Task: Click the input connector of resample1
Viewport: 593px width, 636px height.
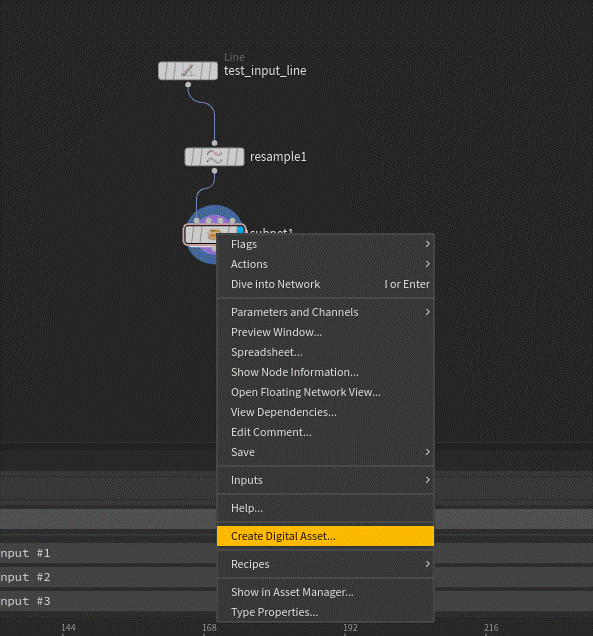Action: pyautogui.click(x=215, y=143)
